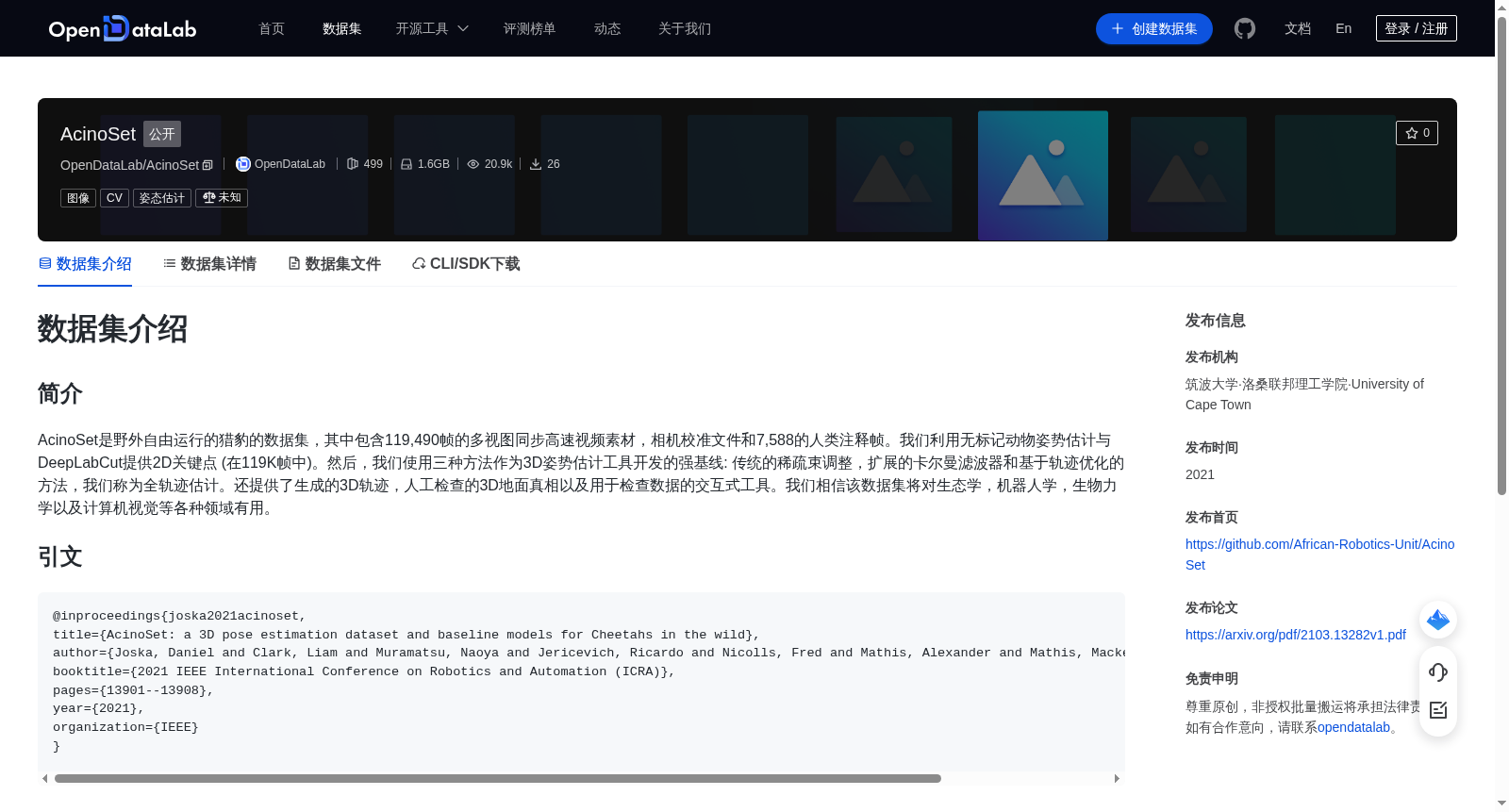Image resolution: width=1509 pixels, height=812 pixels.
Task: Select the 数据集介绍 tab
Action: point(85,264)
